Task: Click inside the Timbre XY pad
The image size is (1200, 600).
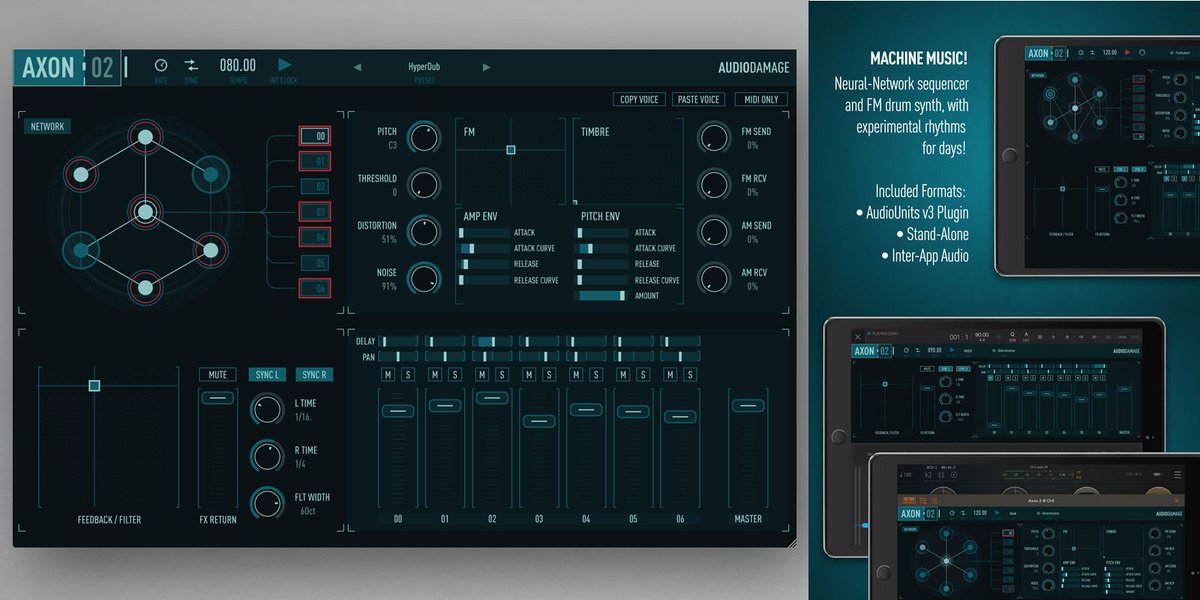Action: [x=628, y=162]
